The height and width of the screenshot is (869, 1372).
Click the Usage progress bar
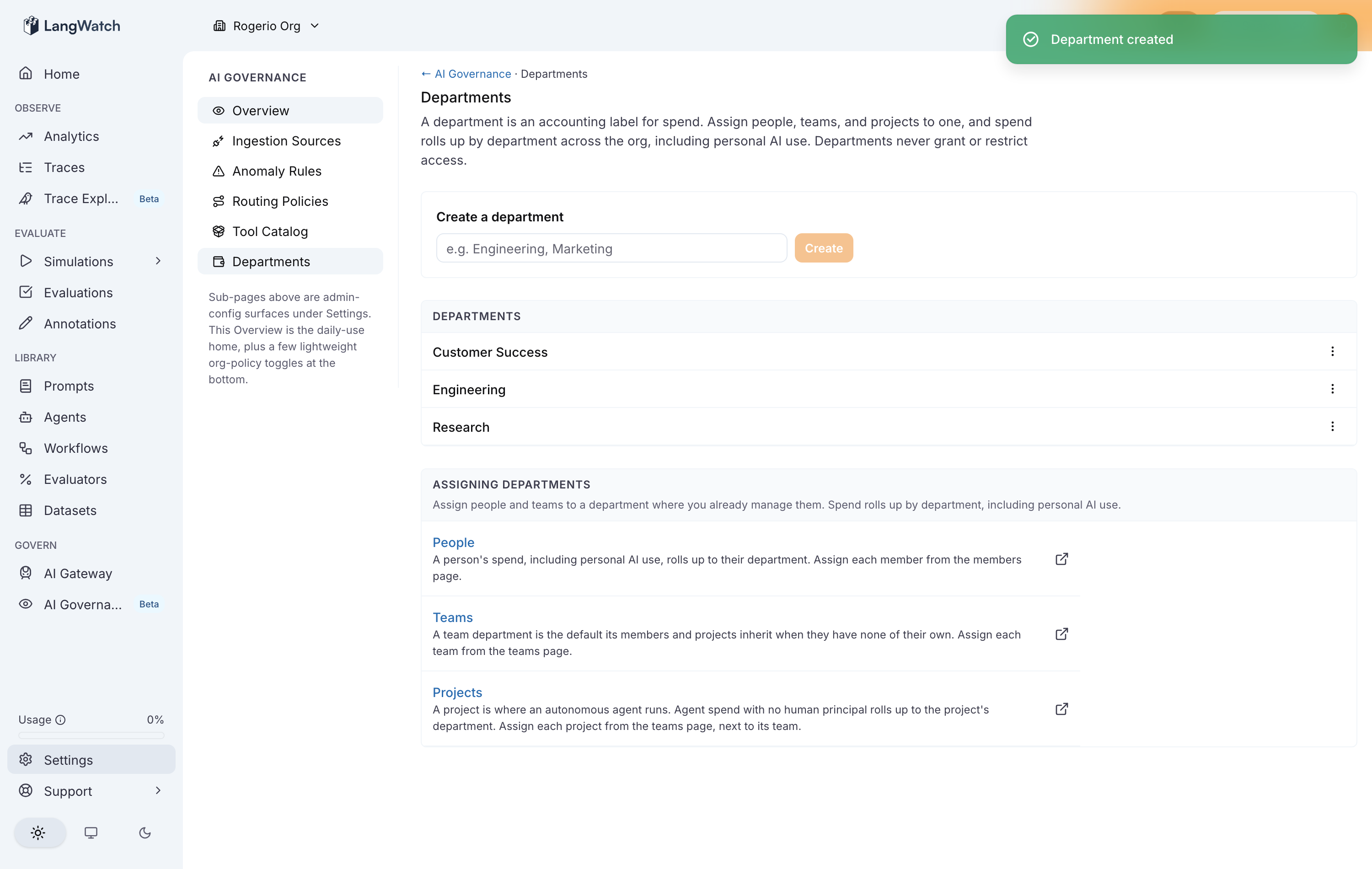pyautogui.click(x=91, y=735)
